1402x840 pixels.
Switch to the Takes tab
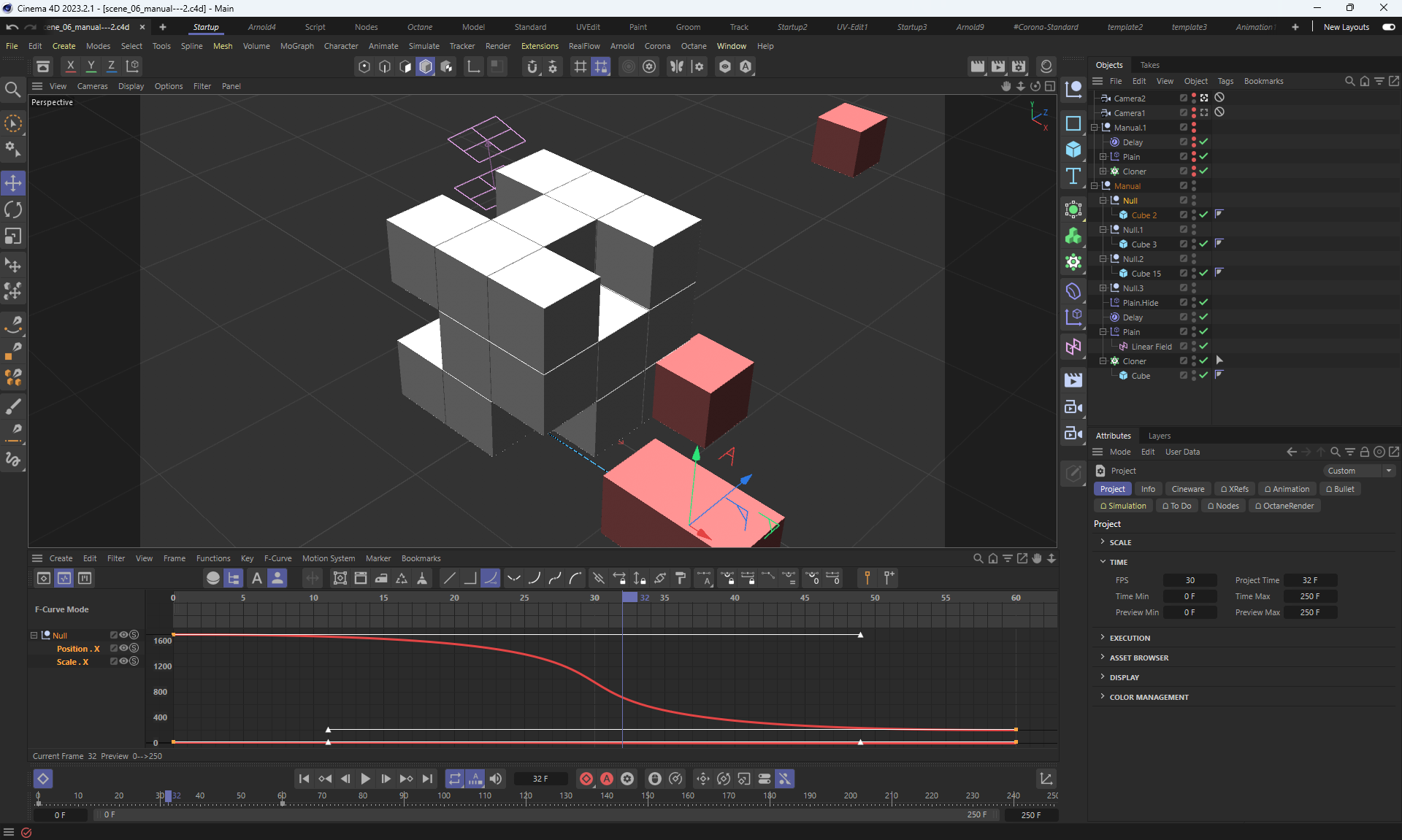(x=1149, y=65)
